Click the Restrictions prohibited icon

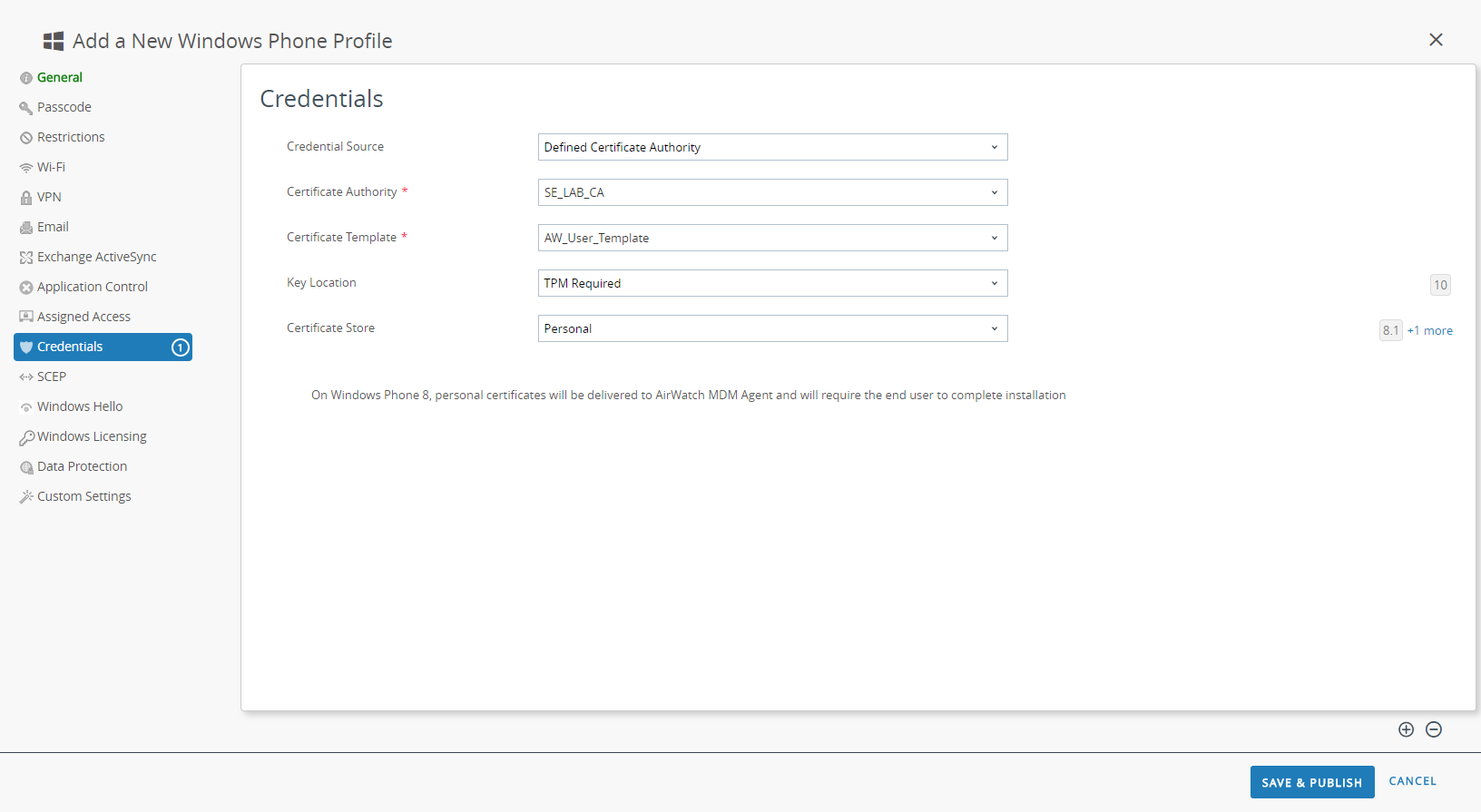tap(26, 138)
